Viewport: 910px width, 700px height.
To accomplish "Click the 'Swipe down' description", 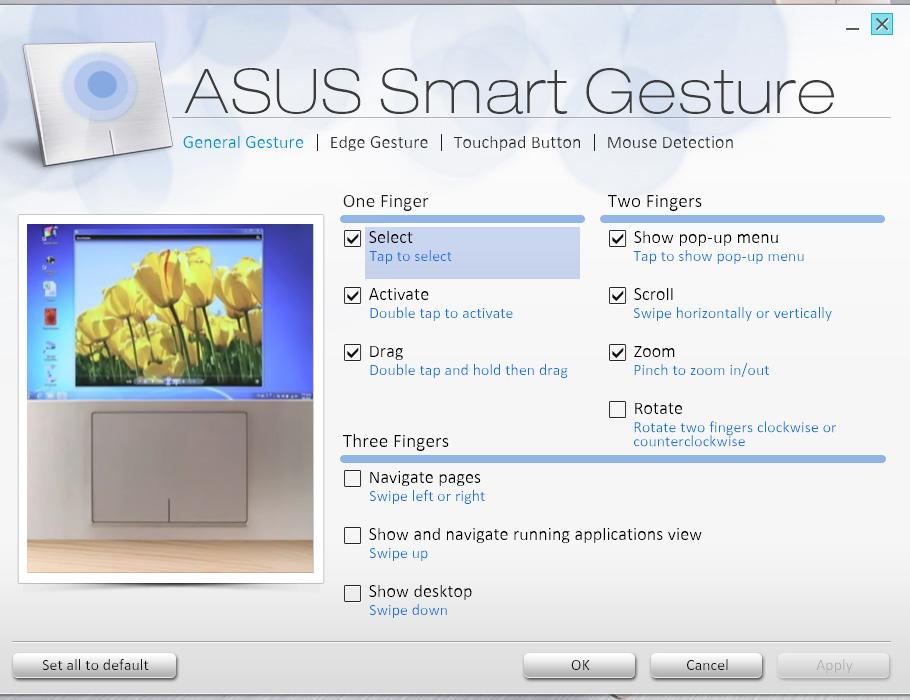I will [409, 611].
